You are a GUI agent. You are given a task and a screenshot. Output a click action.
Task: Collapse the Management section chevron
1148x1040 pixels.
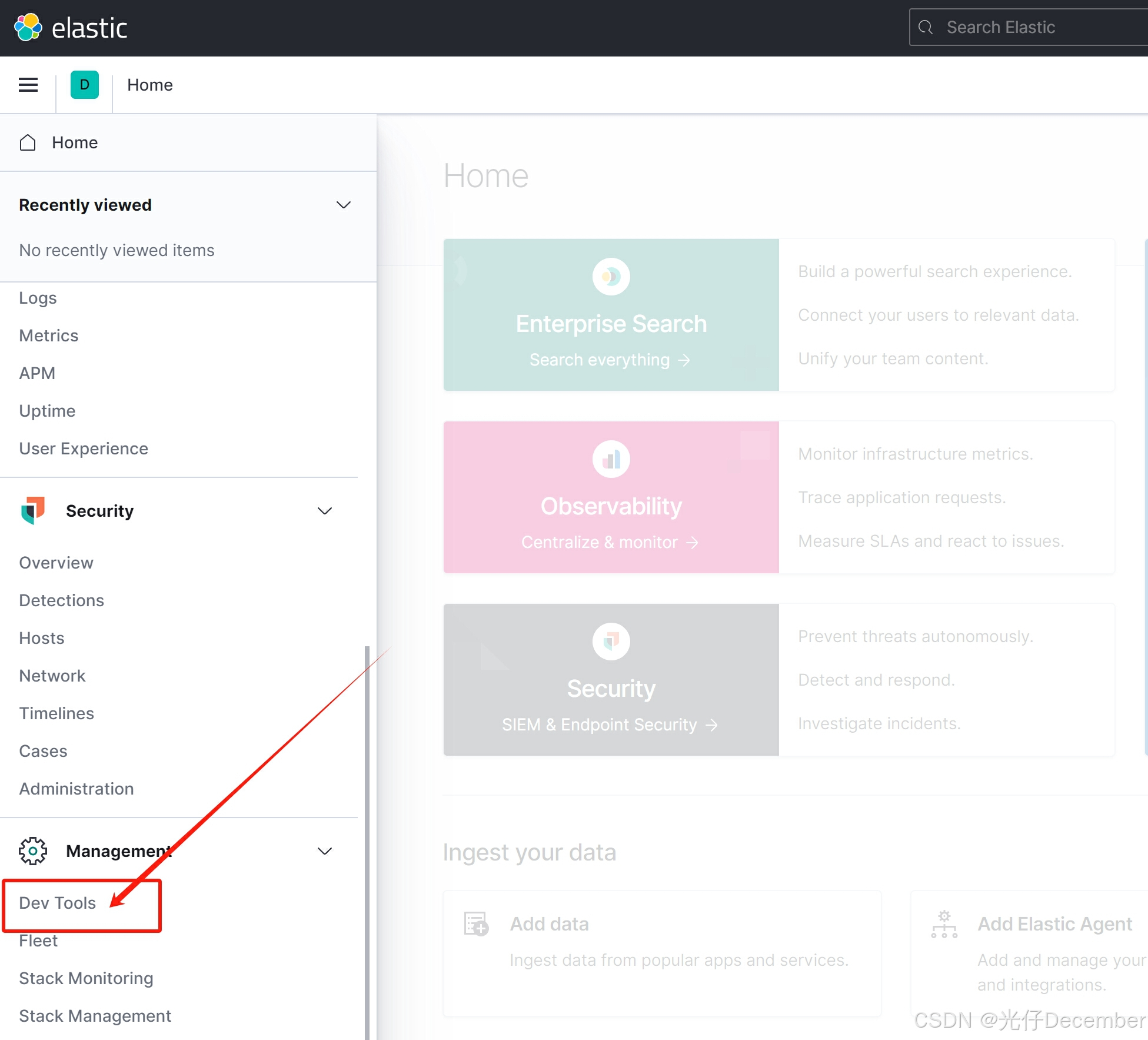[325, 850]
